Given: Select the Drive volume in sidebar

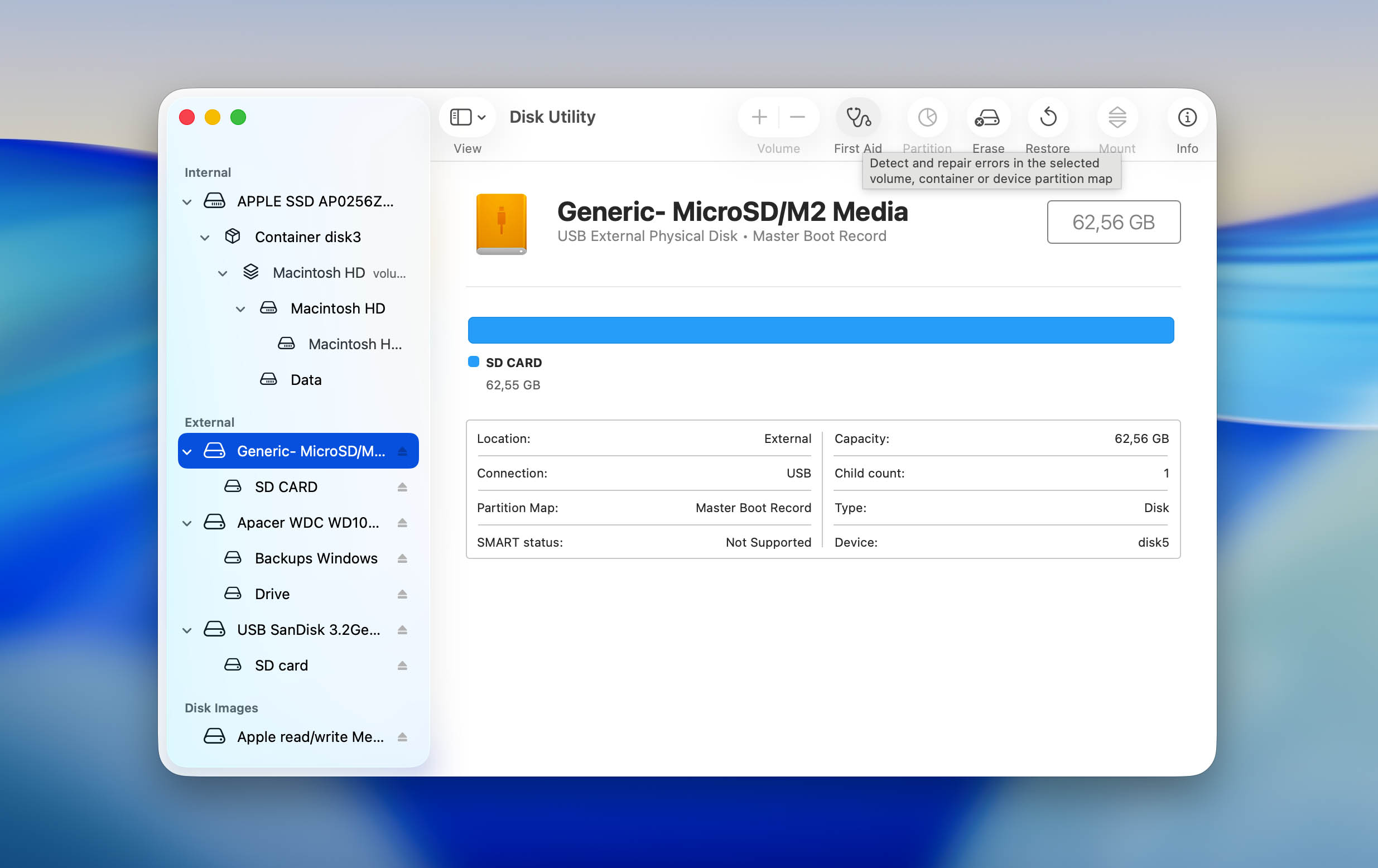Looking at the screenshot, I should pyautogui.click(x=272, y=594).
